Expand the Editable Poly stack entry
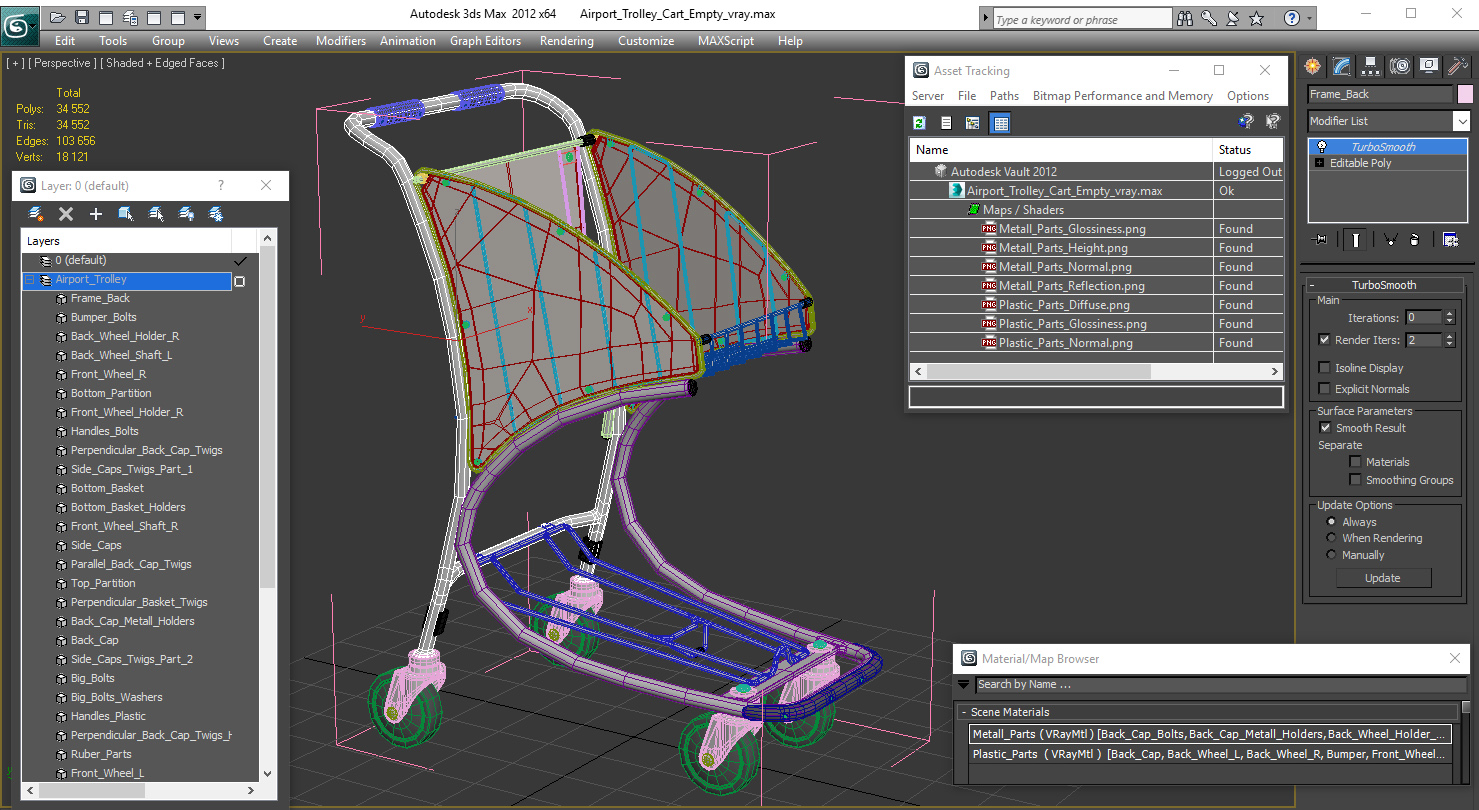1479x810 pixels. [1320, 163]
